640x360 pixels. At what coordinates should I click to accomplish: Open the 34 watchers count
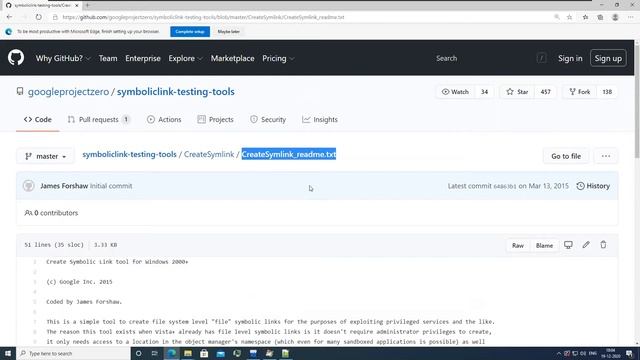point(484,92)
